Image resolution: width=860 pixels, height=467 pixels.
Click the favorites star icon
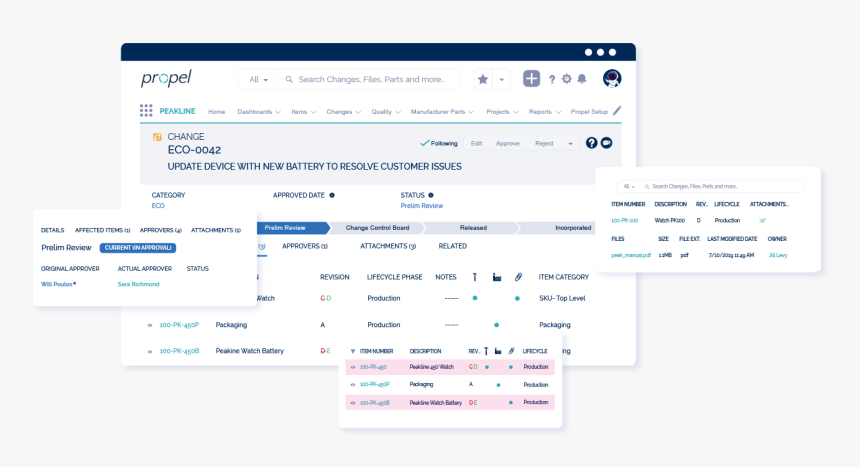pyautogui.click(x=483, y=79)
